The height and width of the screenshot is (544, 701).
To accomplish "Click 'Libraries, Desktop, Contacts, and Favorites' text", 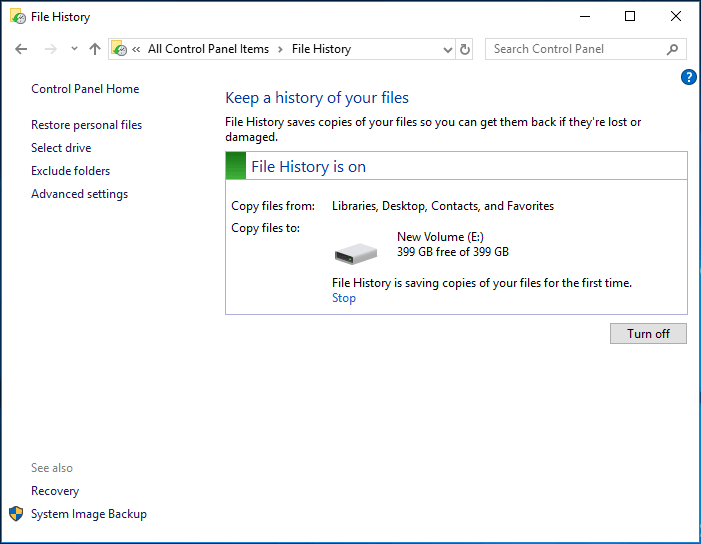I will pos(443,206).
